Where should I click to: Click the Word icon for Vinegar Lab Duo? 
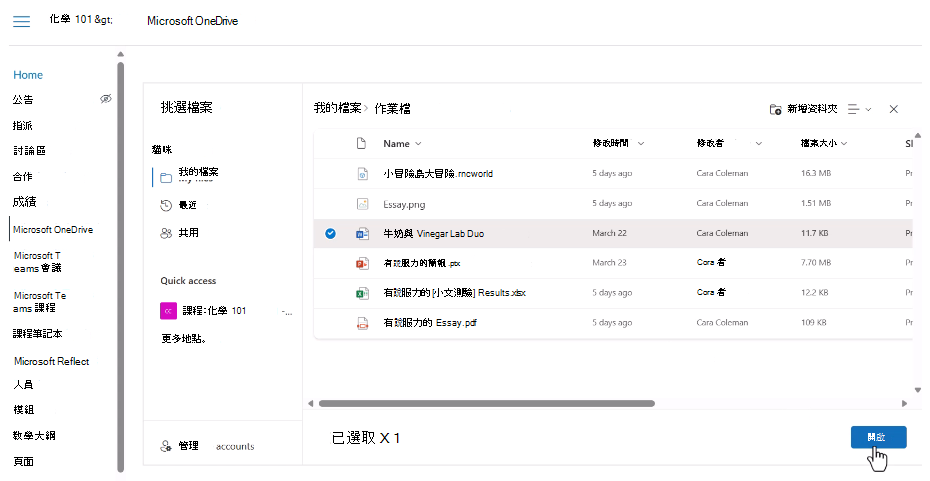362,234
